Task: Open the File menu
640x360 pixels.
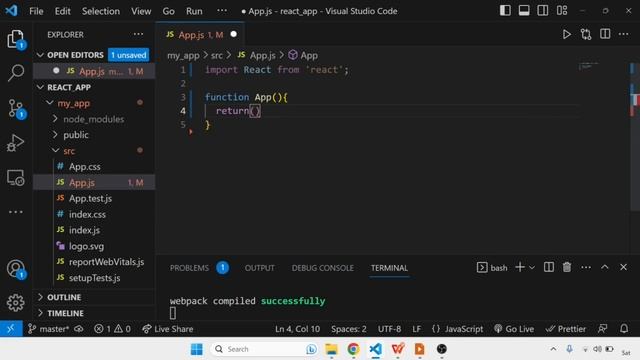Action: [x=36, y=11]
